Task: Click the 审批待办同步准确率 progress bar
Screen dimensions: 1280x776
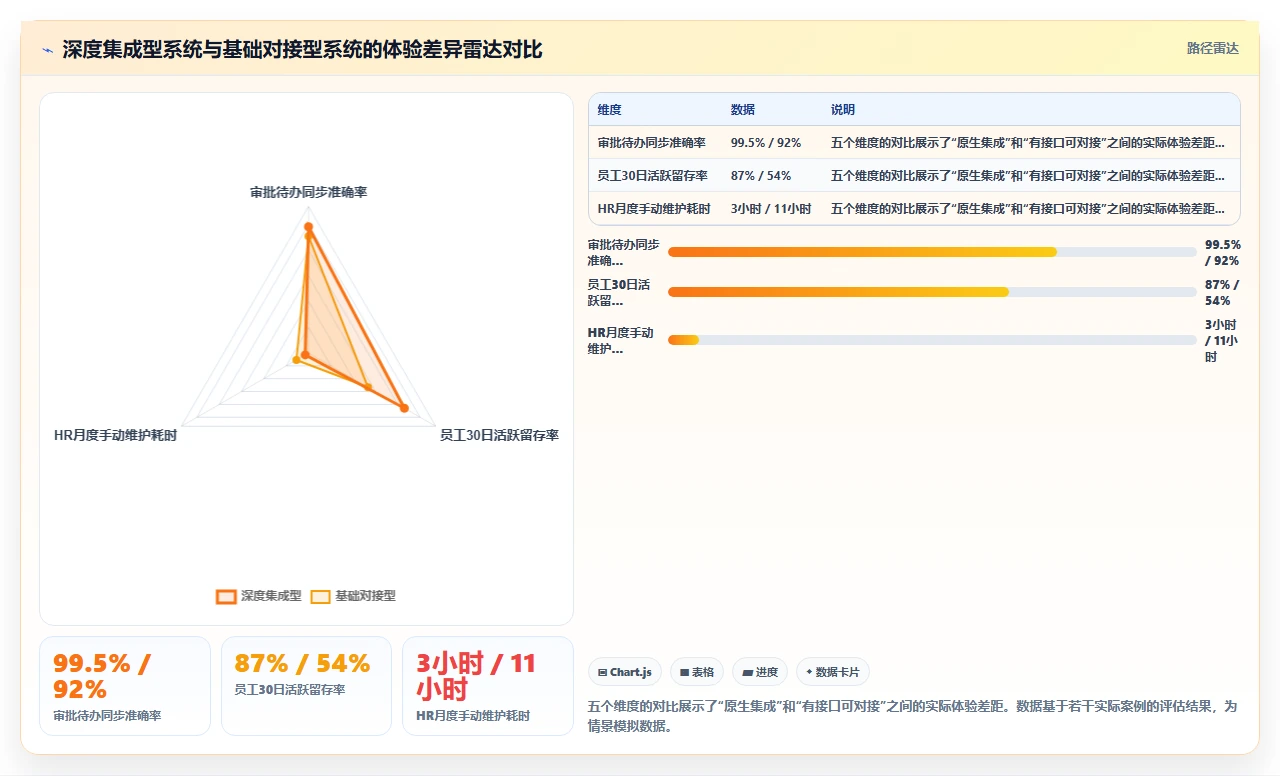Action: click(x=932, y=252)
